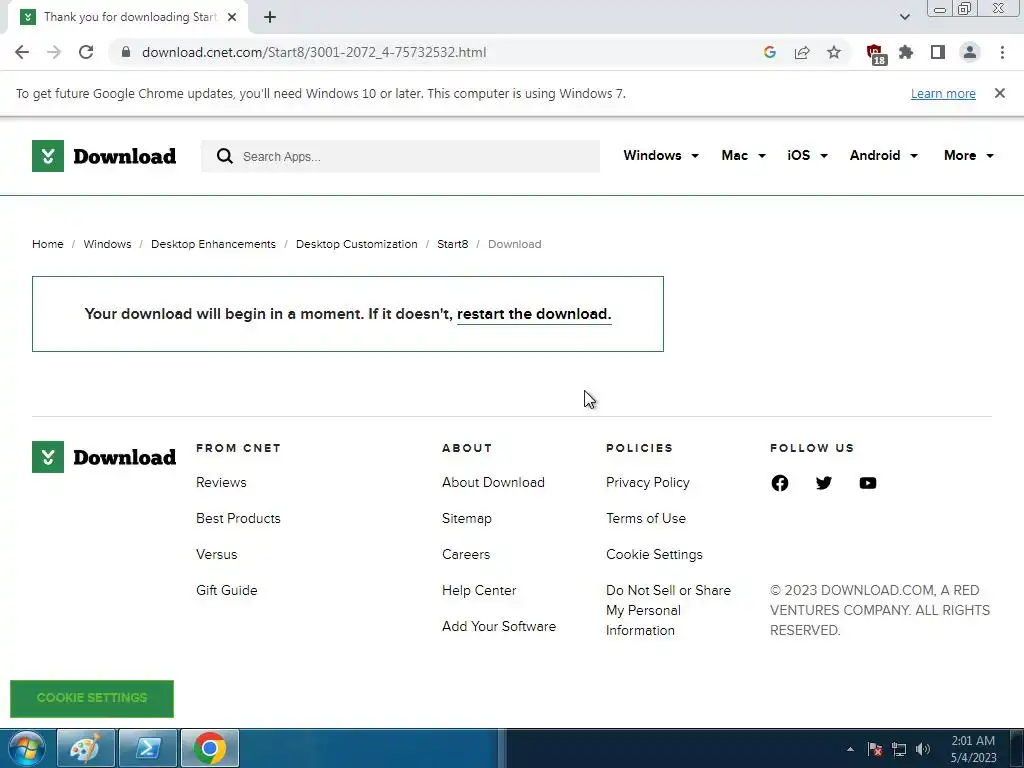Image resolution: width=1024 pixels, height=768 pixels.
Task: Open Best Products footer link
Action: pyautogui.click(x=238, y=519)
